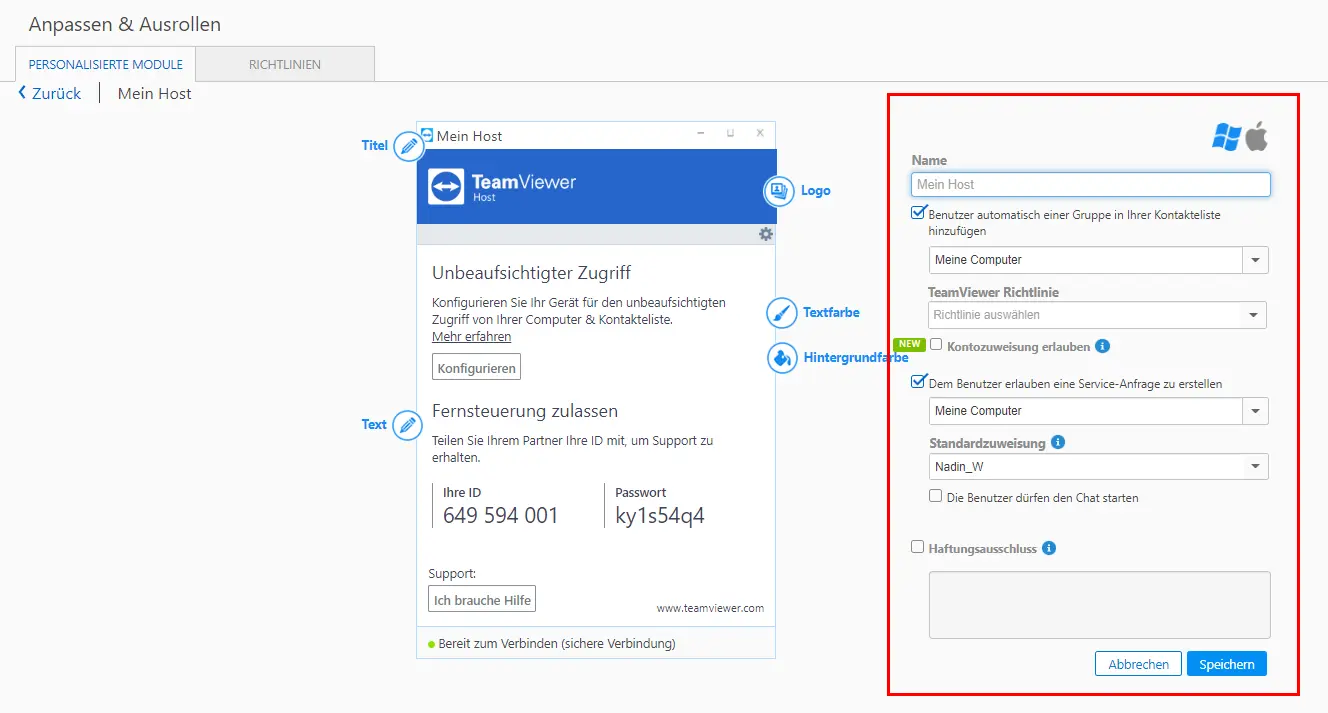
Task: Click the TeamViewer logo in blue banner
Action: tap(446, 187)
